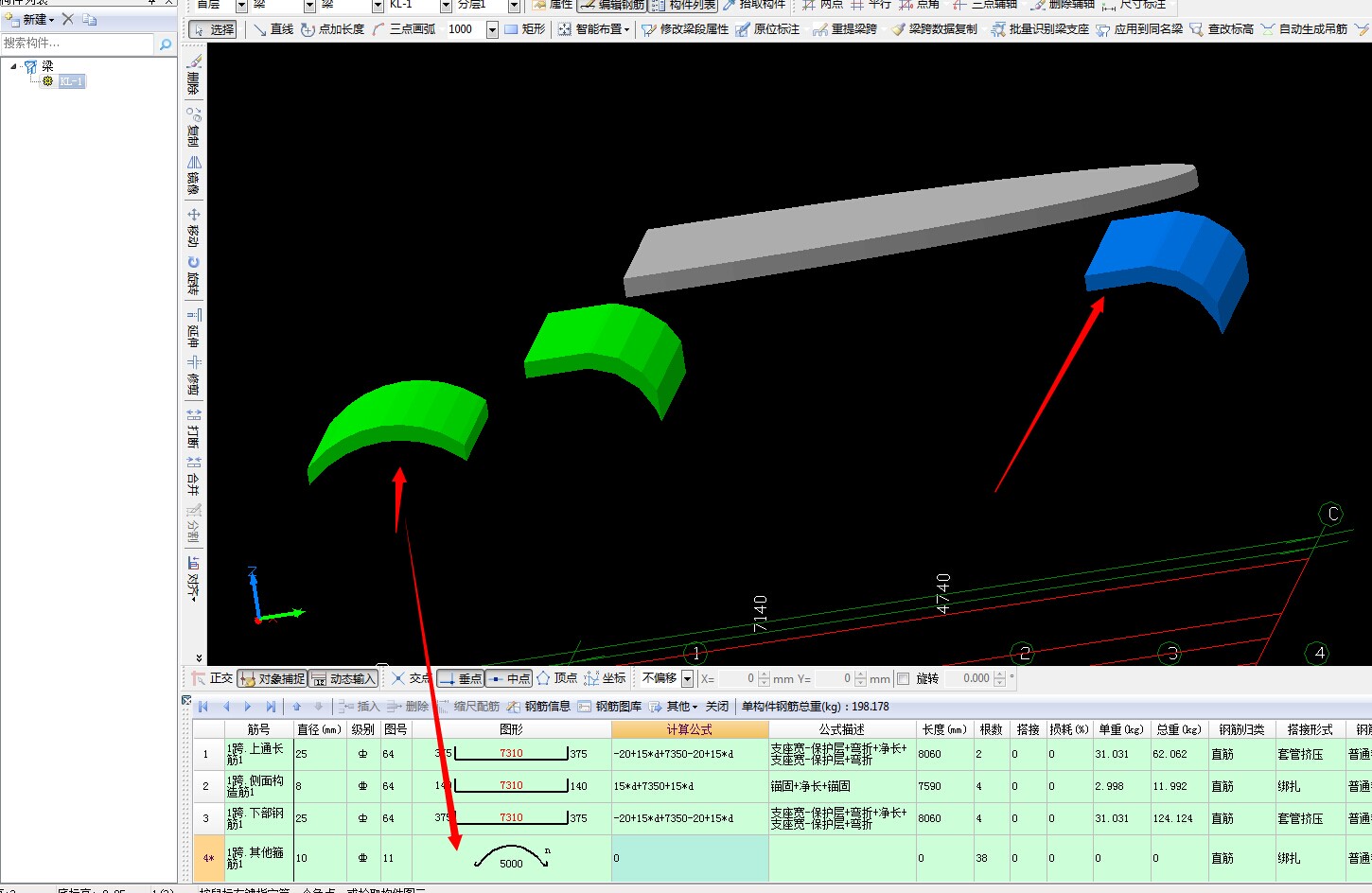
Task: Open the 其他 dropdown in rebar toolbar
Action: point(674,707)
